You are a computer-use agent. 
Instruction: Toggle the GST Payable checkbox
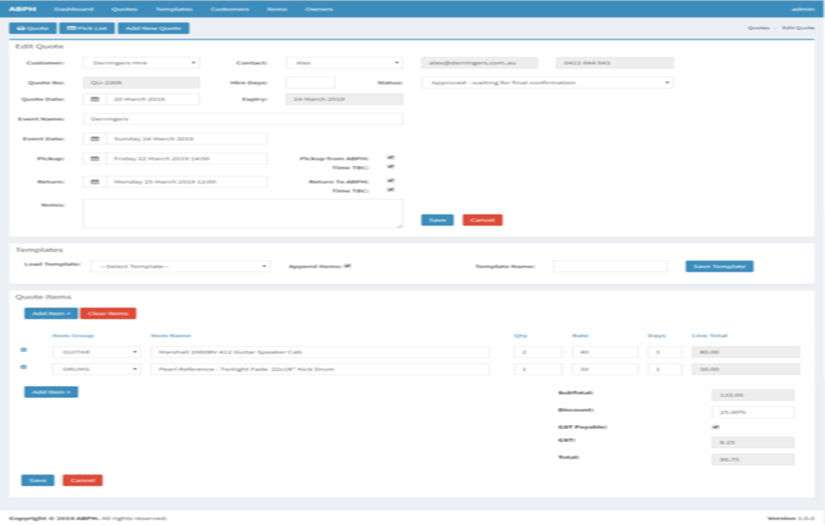pyautogui.click(x=716, y=427)
